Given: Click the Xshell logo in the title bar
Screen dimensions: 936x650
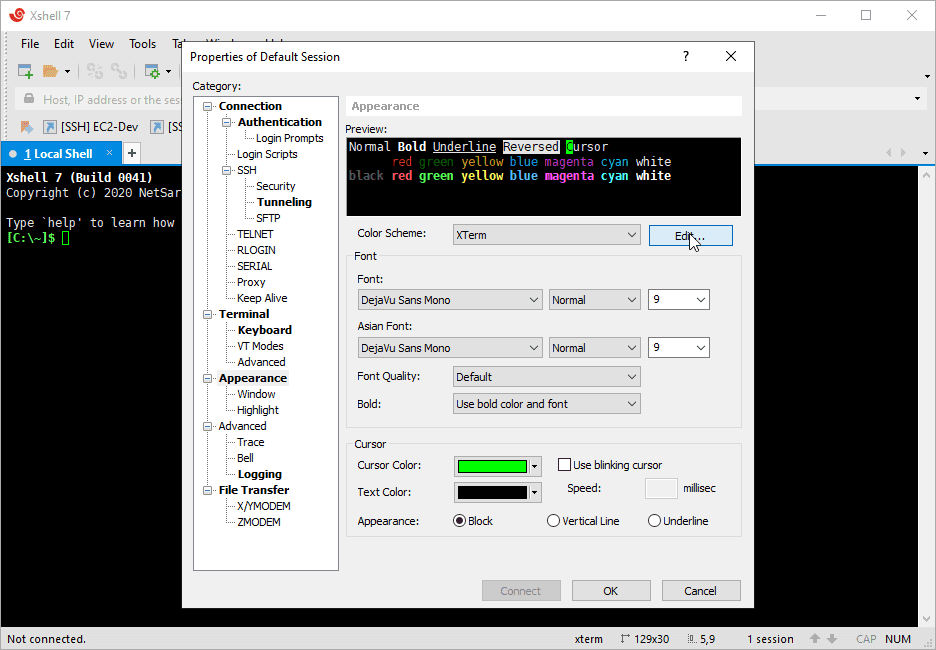Looking at the screenshot, I should [x=17, y=16].
